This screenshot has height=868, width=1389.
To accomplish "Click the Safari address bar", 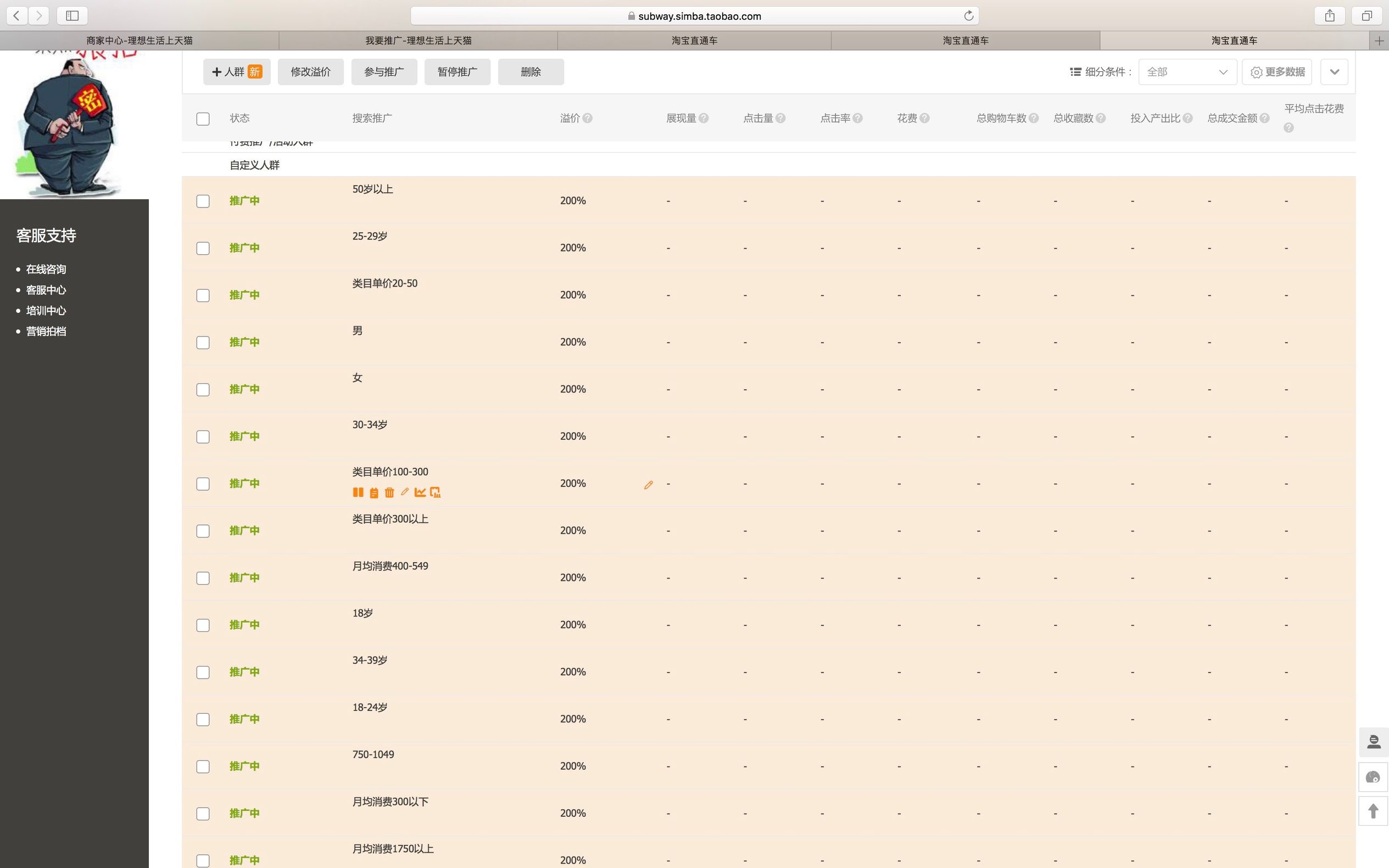I will 694,16.
